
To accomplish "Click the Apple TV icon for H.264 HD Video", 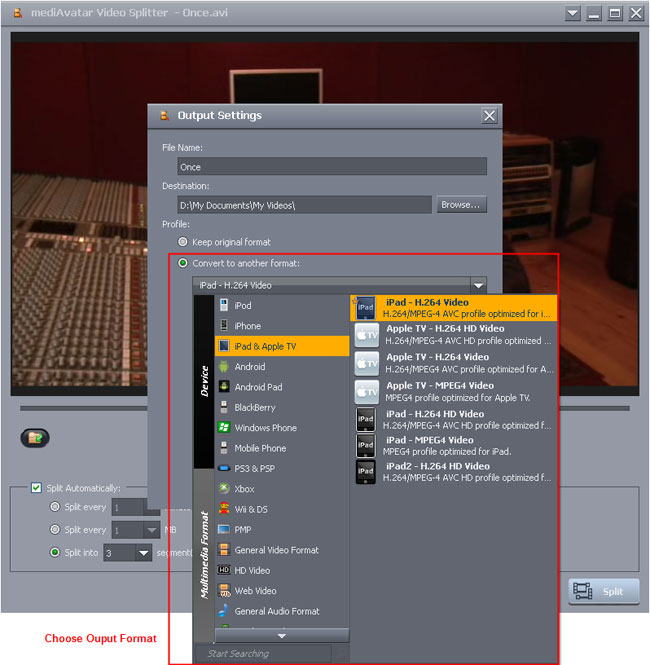I will point(367,335).
